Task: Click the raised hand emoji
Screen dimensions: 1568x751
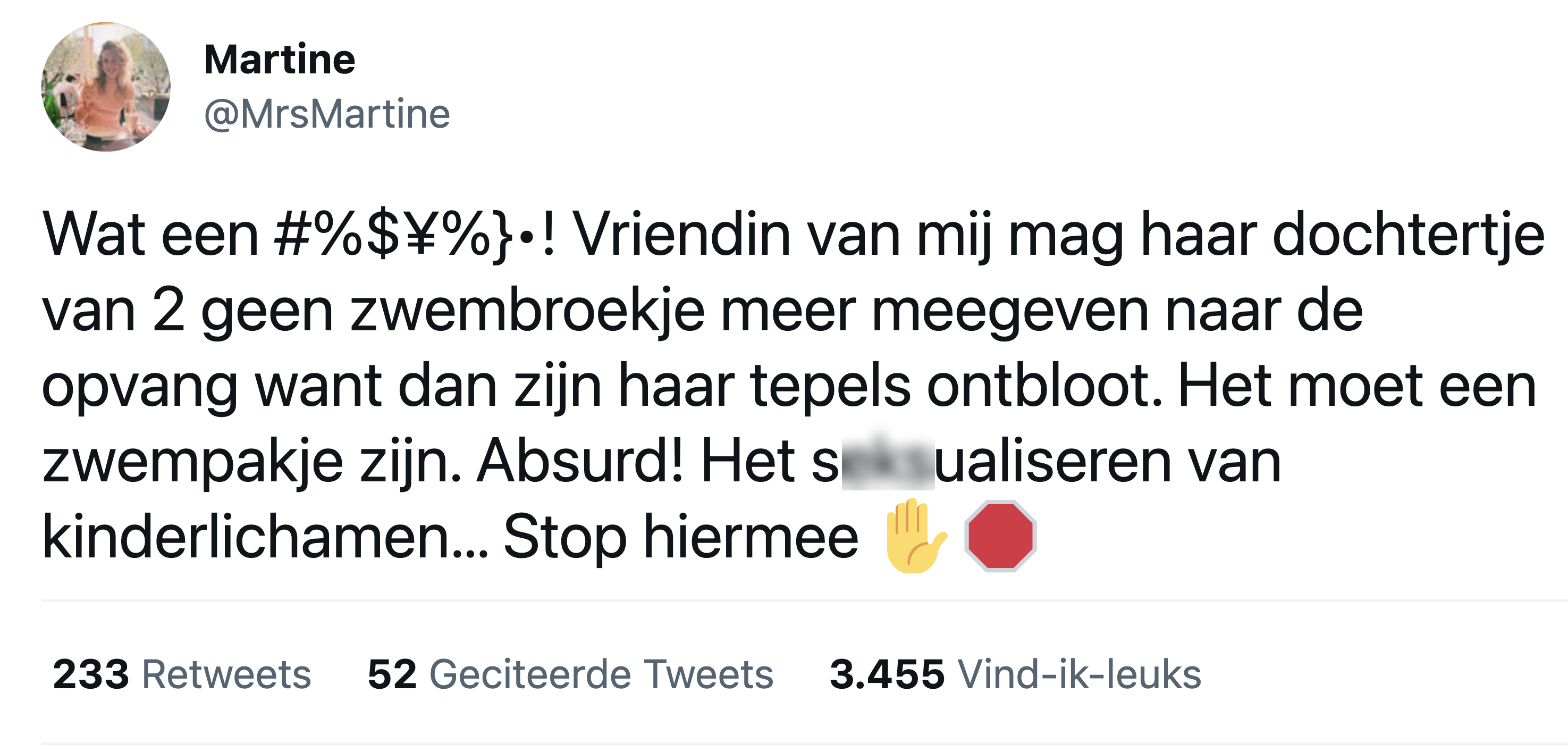Action: tap(914, 536)
